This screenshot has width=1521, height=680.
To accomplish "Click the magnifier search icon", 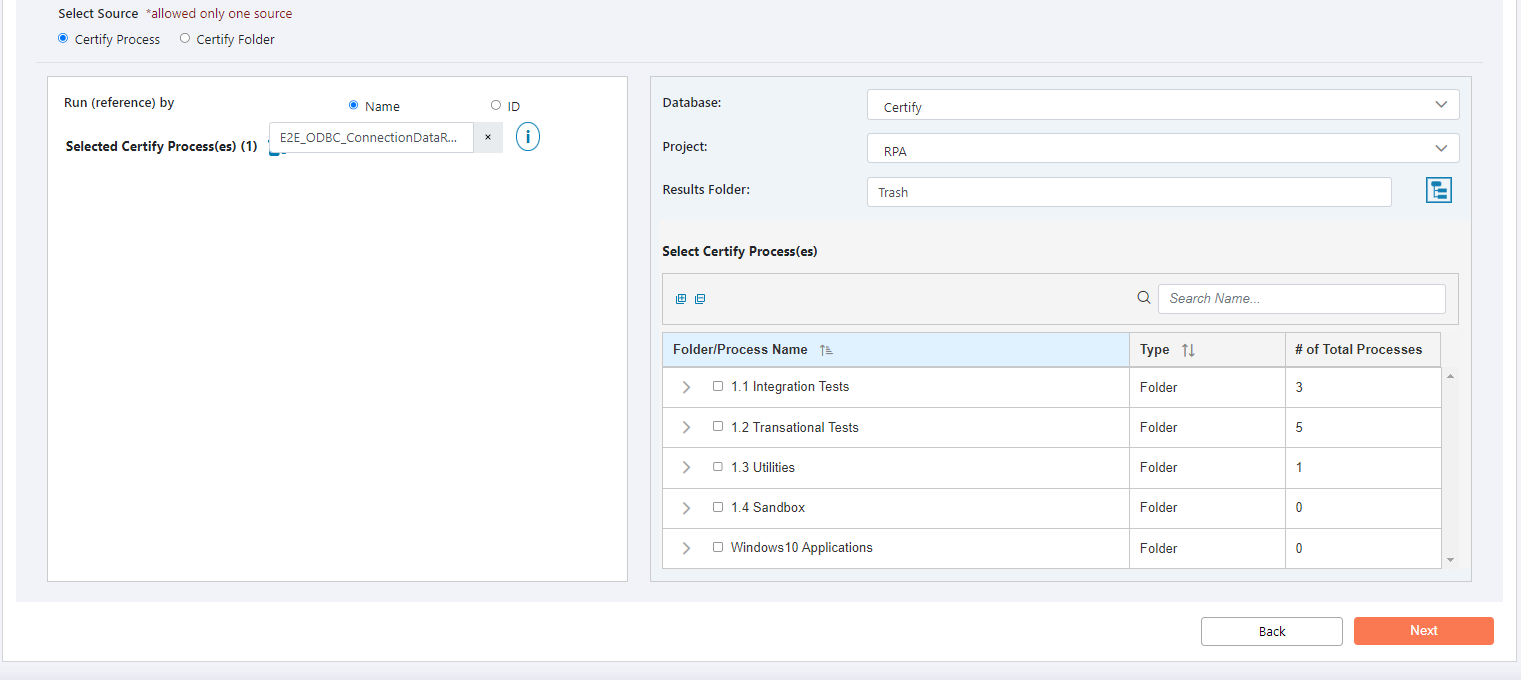I will point(1144,298).
